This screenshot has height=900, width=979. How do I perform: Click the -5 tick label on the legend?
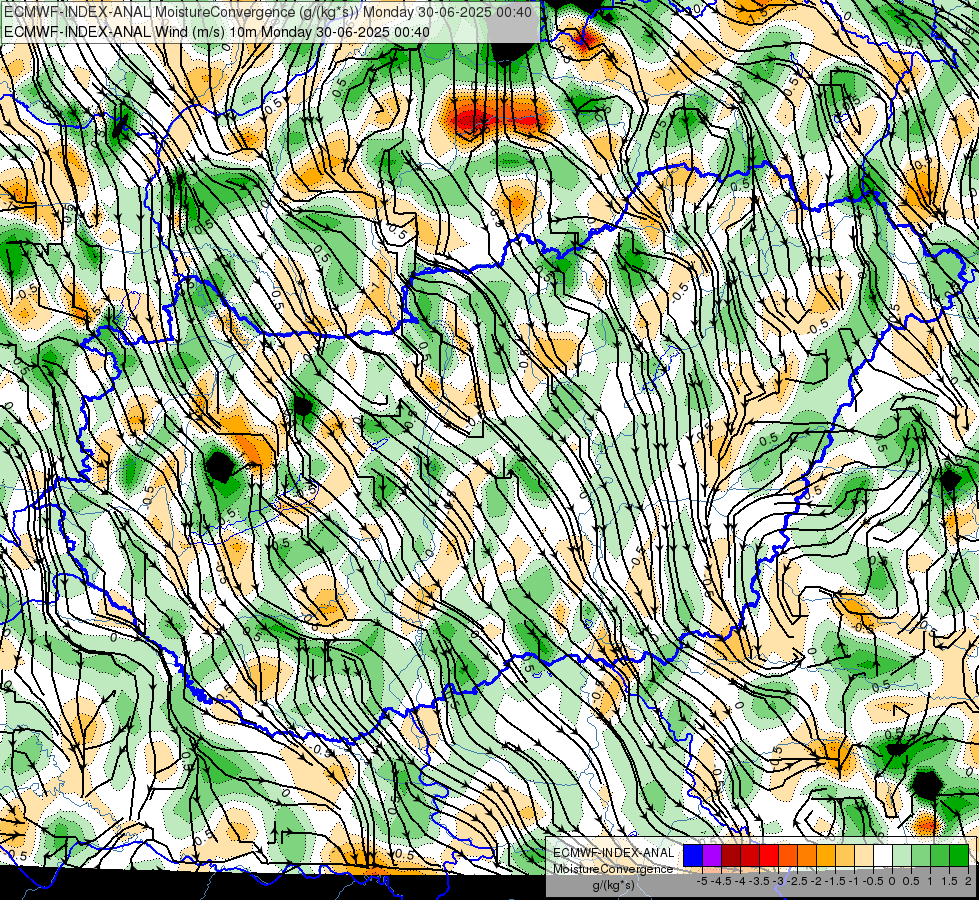point(702,881)
